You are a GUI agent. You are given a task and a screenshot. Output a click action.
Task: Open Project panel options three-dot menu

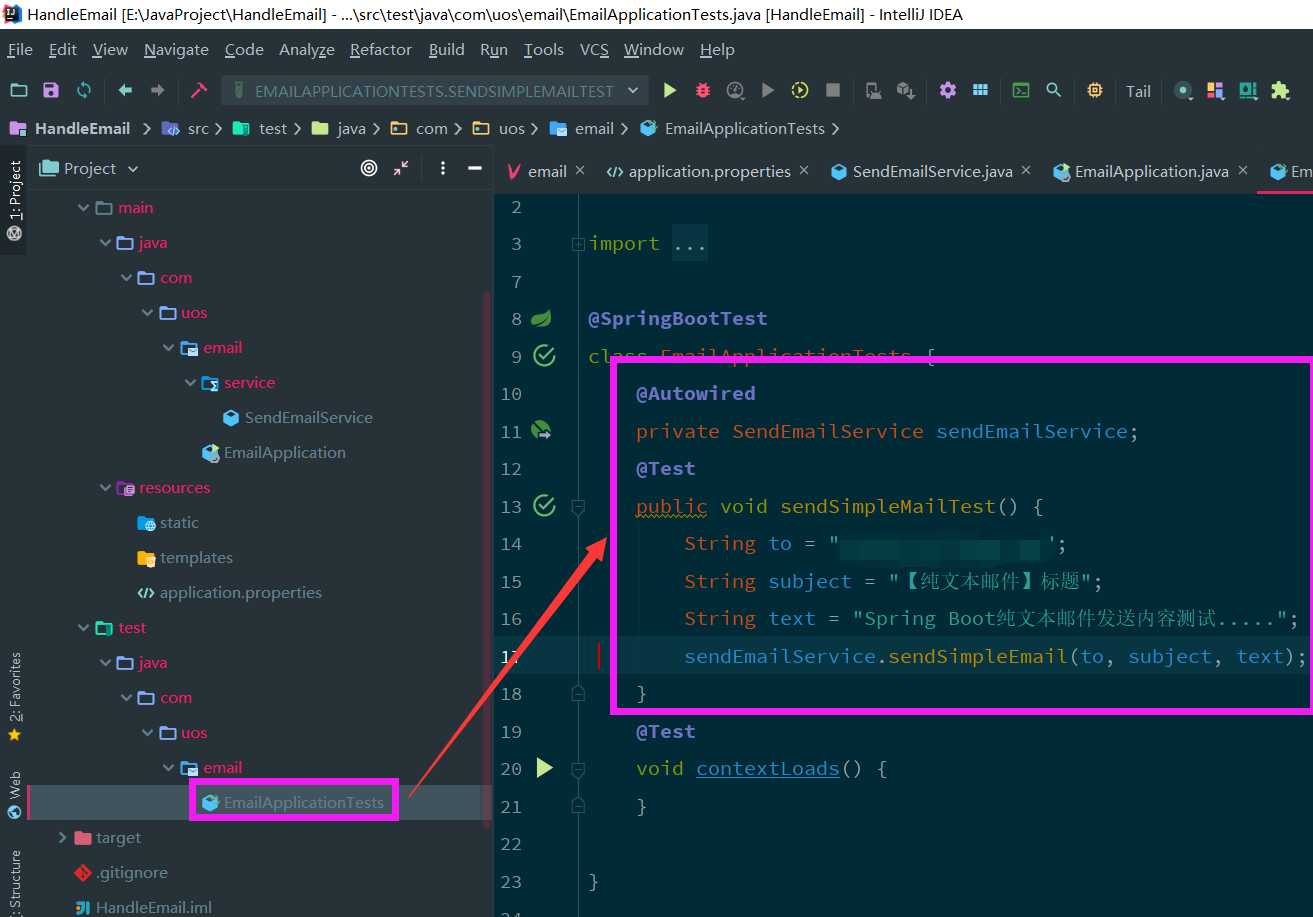coord(443,168)
